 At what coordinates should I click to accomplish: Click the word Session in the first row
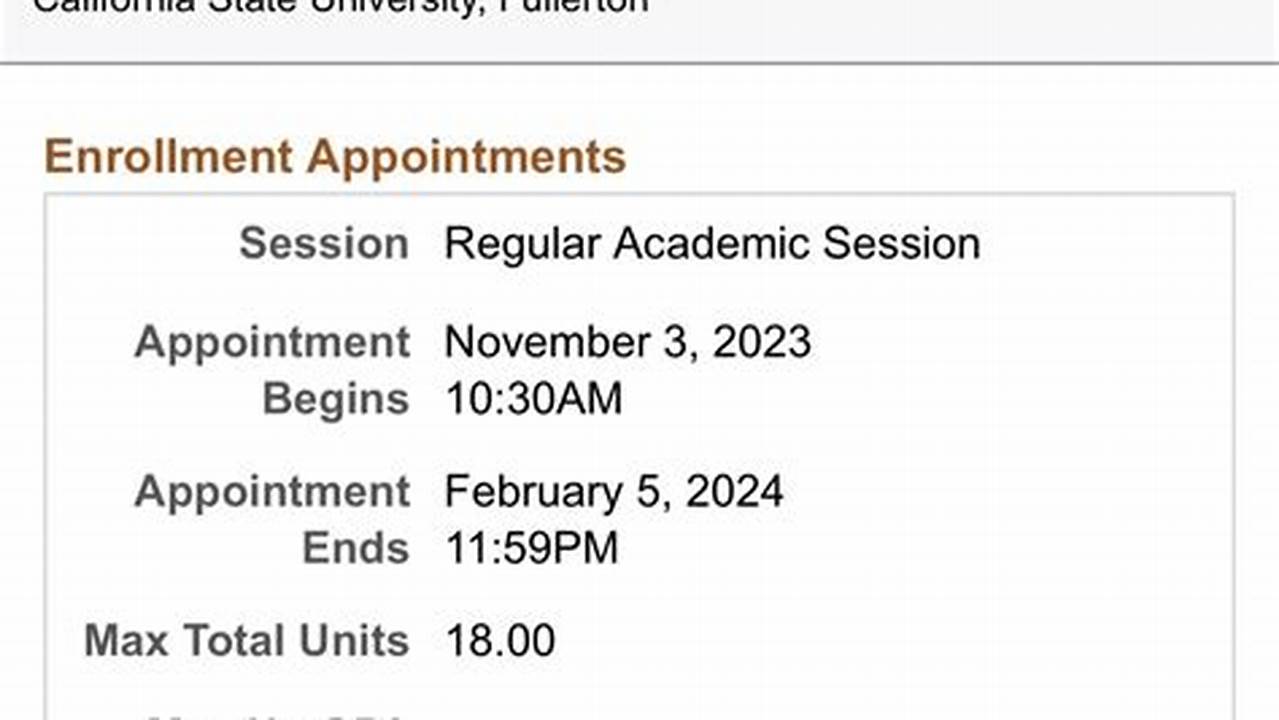[x=322, y=243]
